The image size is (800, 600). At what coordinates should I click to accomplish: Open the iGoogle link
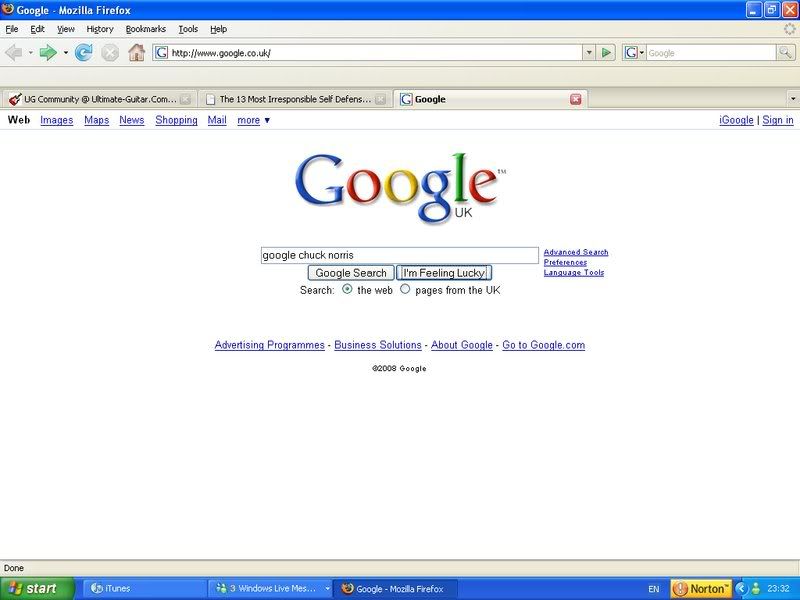tap(736, 120)
